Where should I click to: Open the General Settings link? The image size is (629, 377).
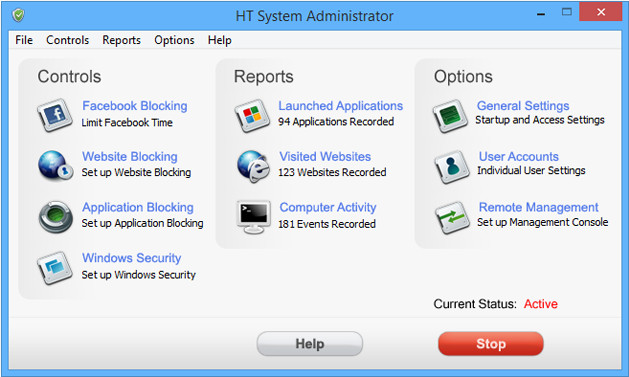click(523, 106)
